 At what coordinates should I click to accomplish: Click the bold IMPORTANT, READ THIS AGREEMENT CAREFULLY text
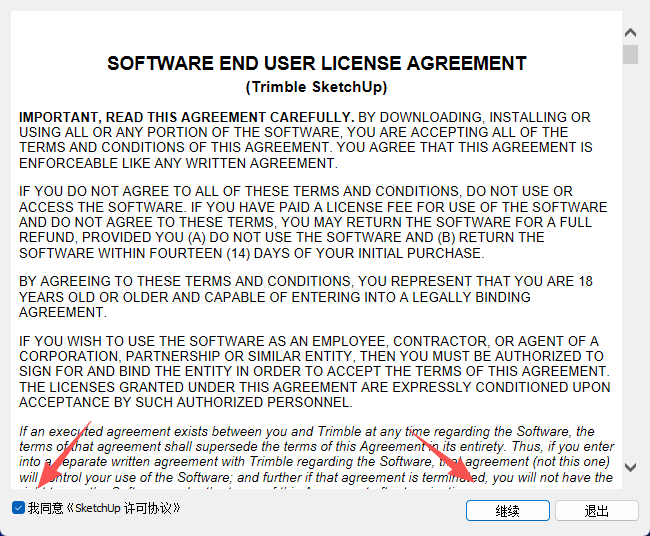(187, 117)
